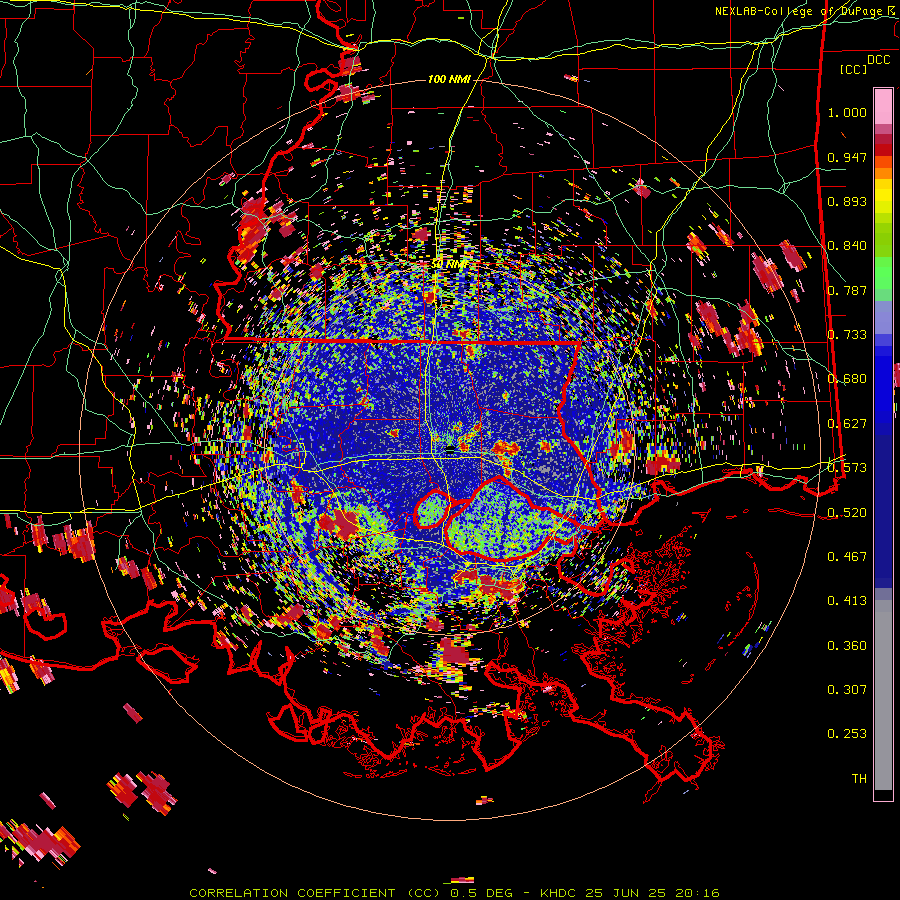Select the 0.413 legend value
Viewport: 900px width, 900px height.
(x=847, y=601)
